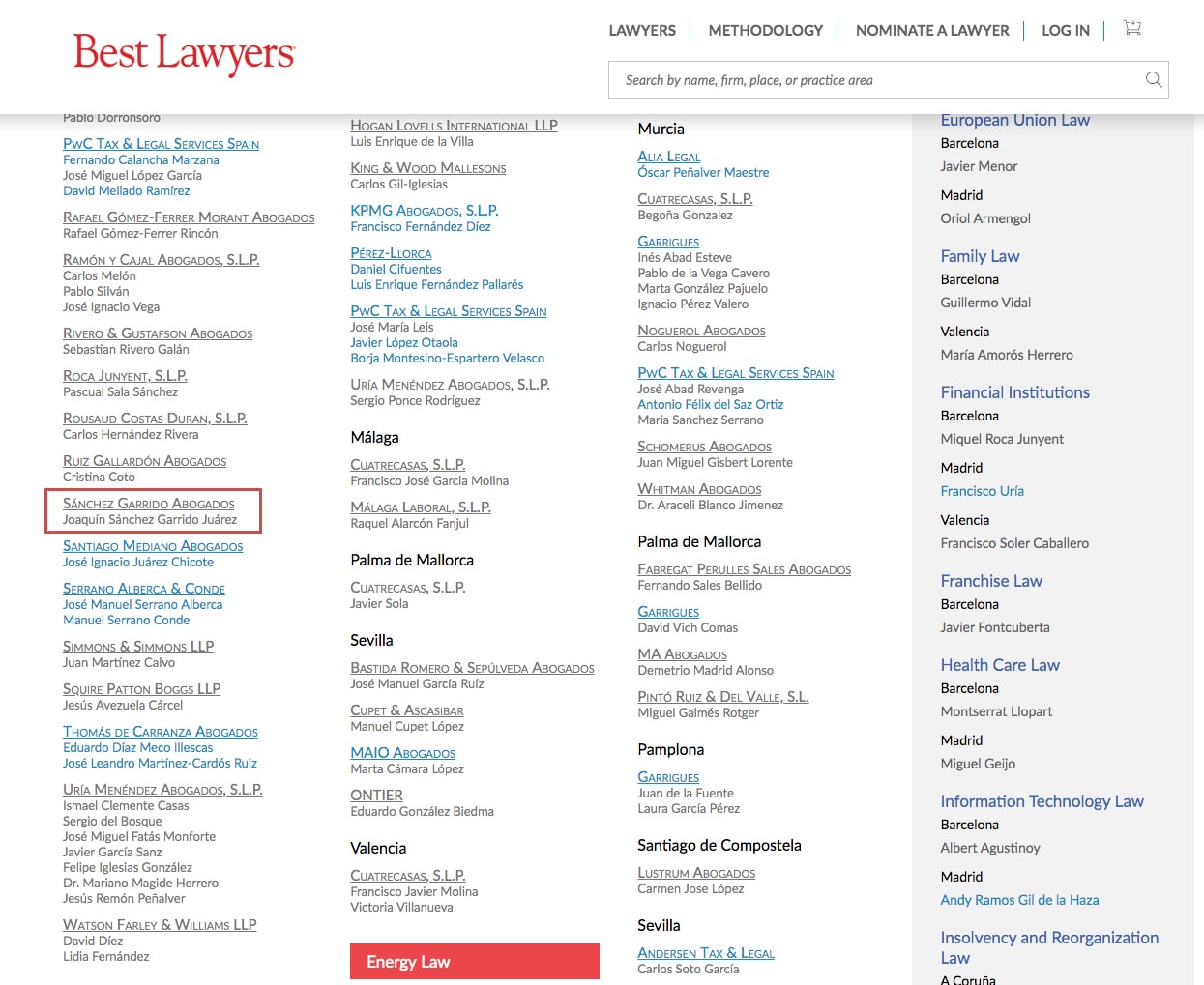Open Óscar Peñalver Maestre profile
Screen dimensions: 1204x985
(703, 172)
